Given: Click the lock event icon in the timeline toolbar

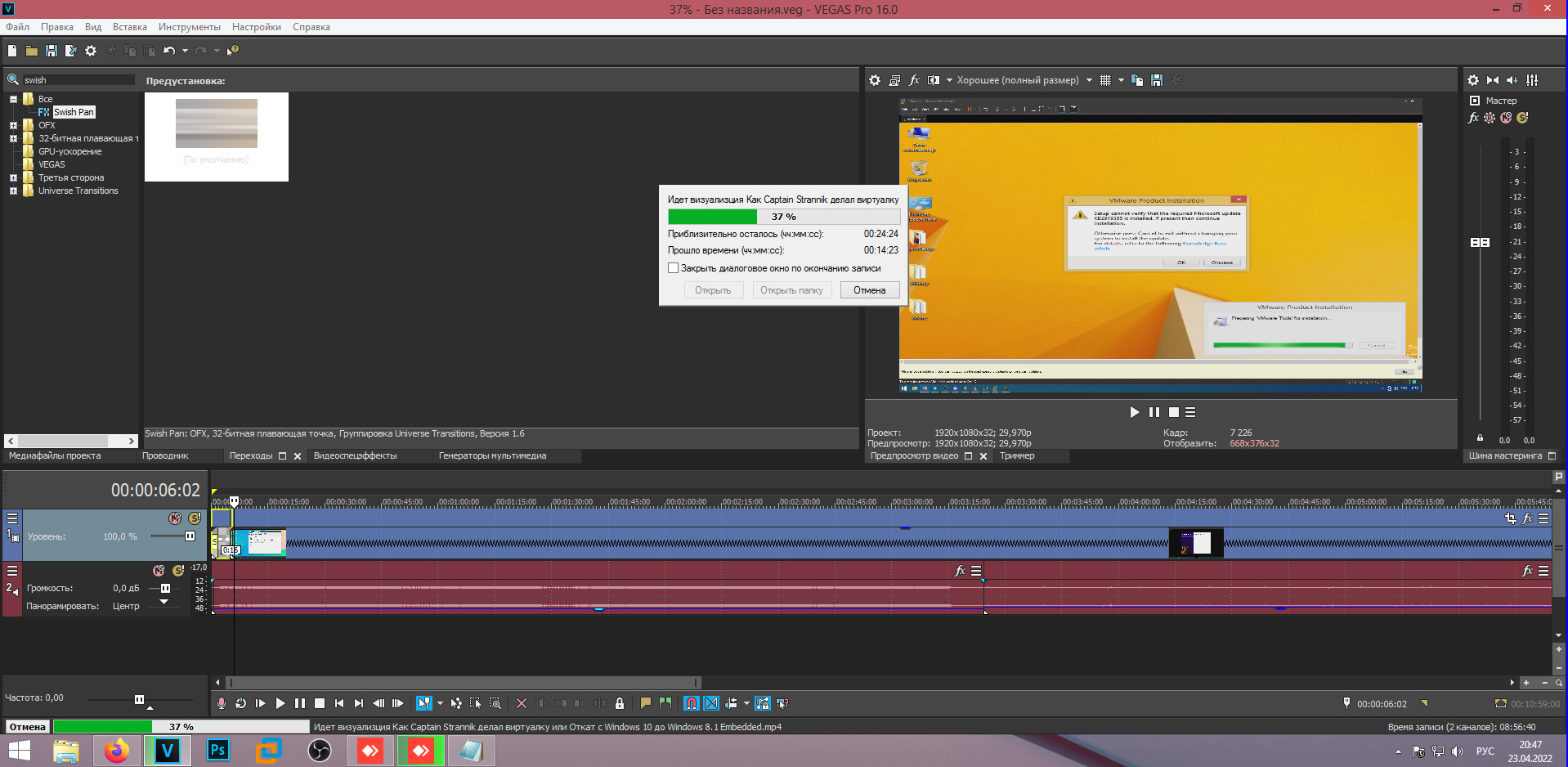Looking at the screenshot, I should tap(620, 703).
